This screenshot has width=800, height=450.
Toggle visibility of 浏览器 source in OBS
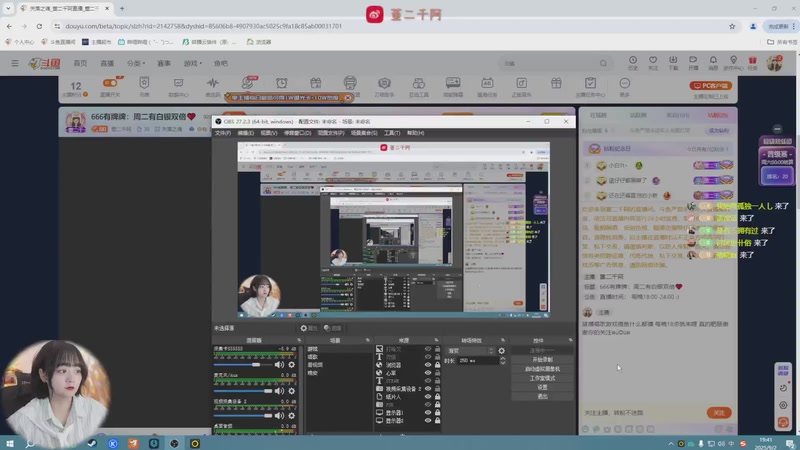pyautogui.click(x=428, y=365)
